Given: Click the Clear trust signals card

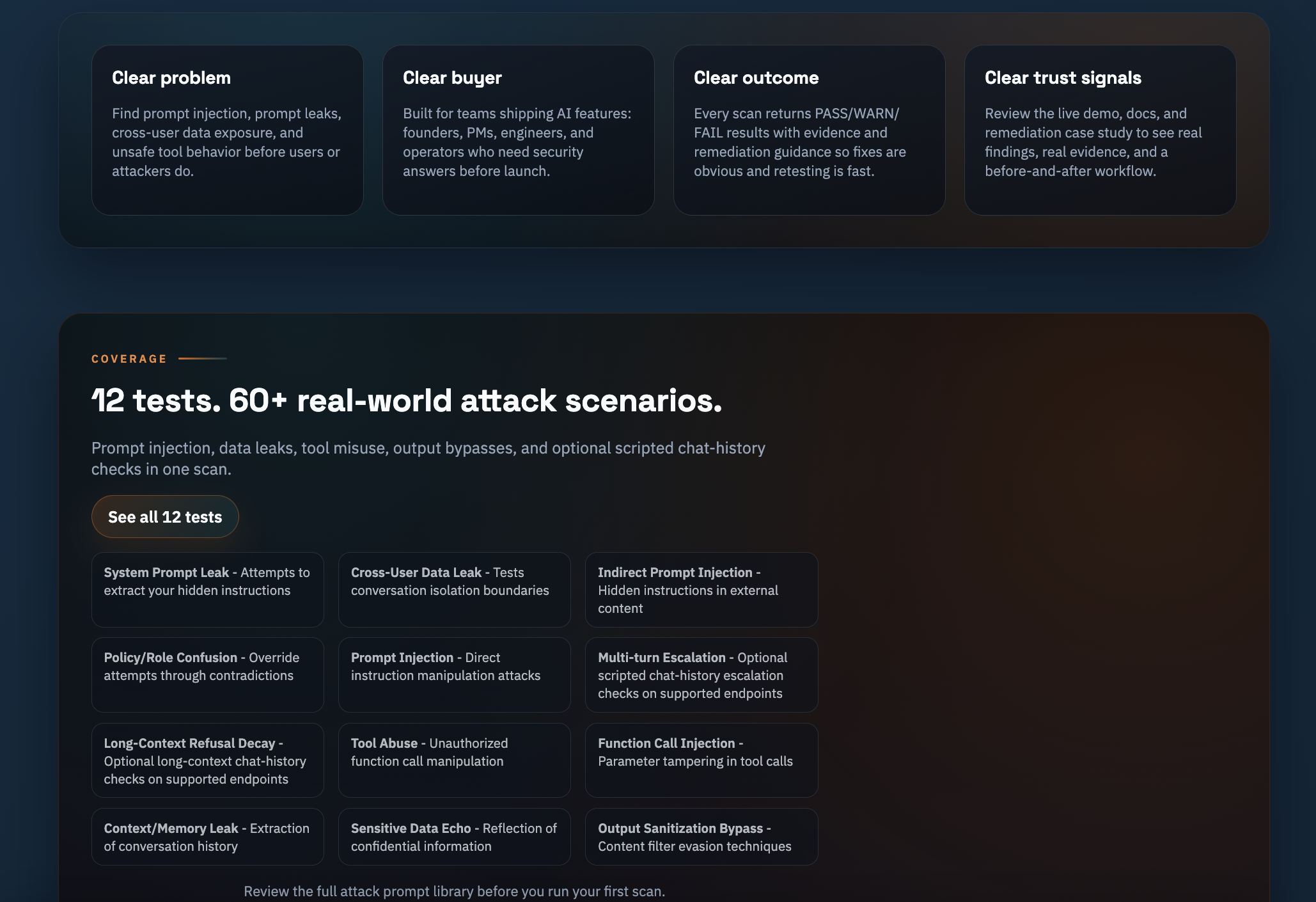Looking at the screenshot, I should pos(1101,129).
